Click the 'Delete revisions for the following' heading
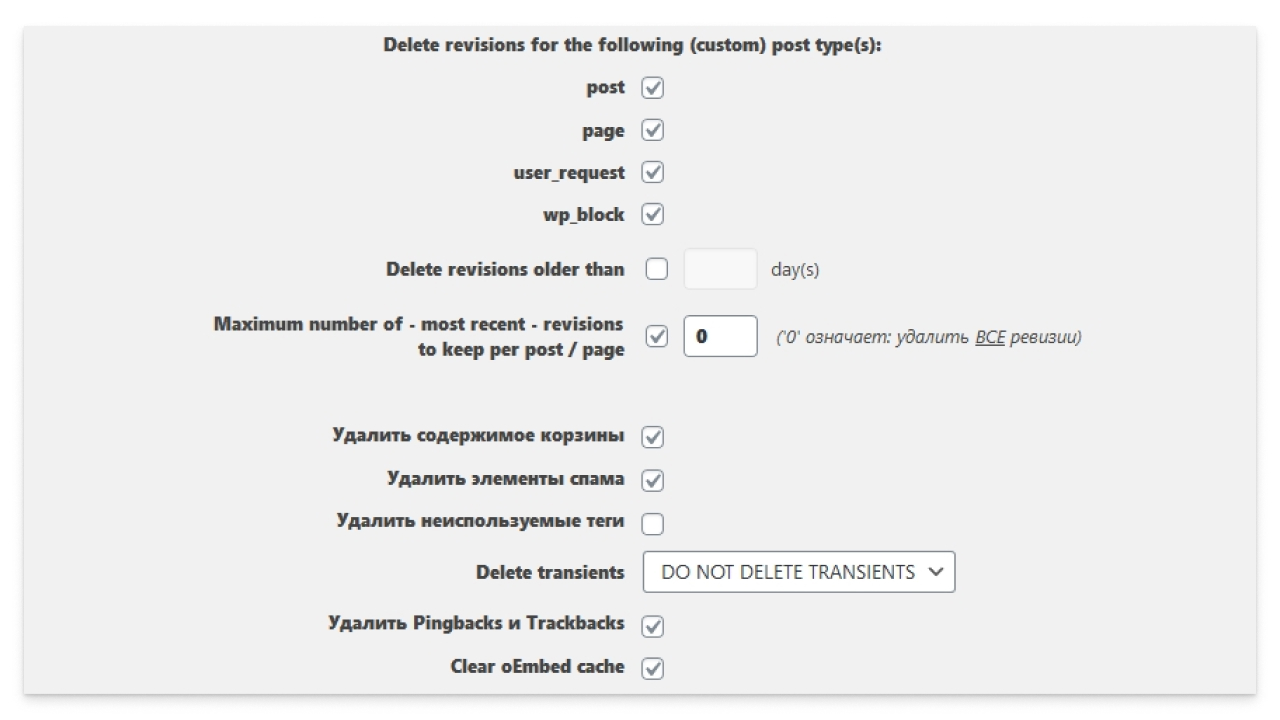This screenshot has width=1280, height=720. 632,46
